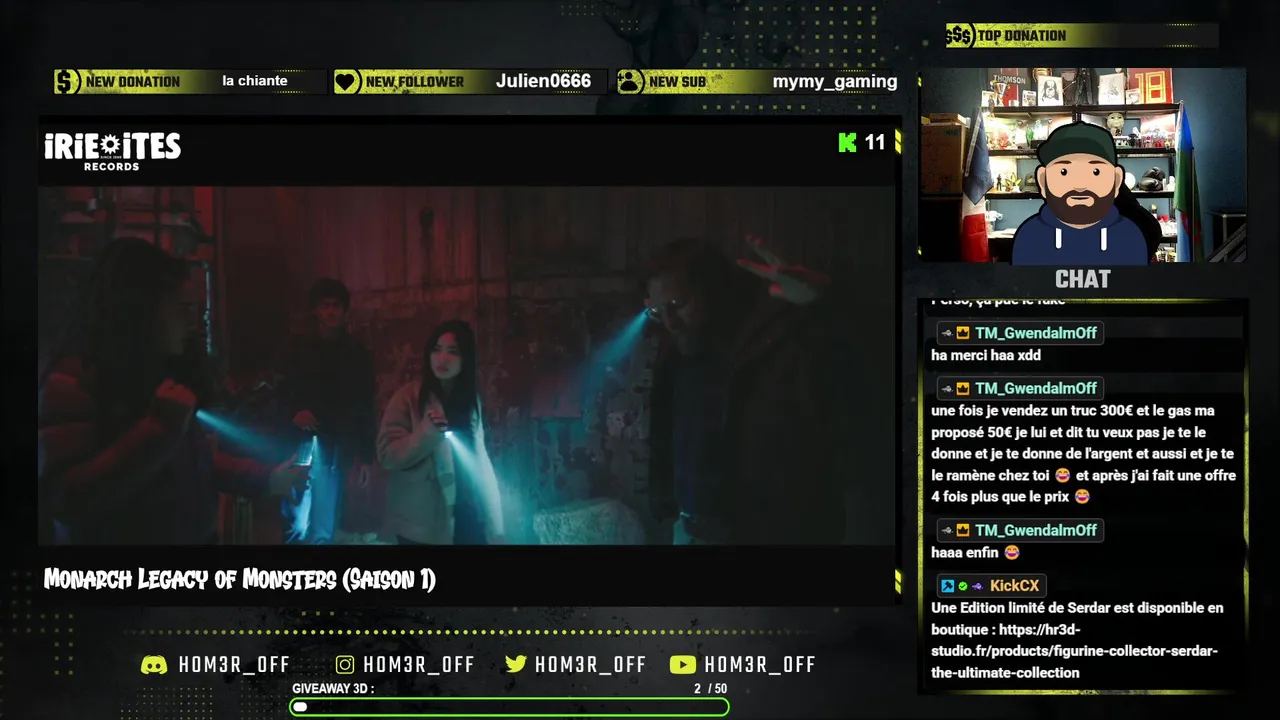Image resolution: width=1280 pixels, height=720 pixels.
Task: Click the dollar icon beside New Donation
Action: click(67, 82)
